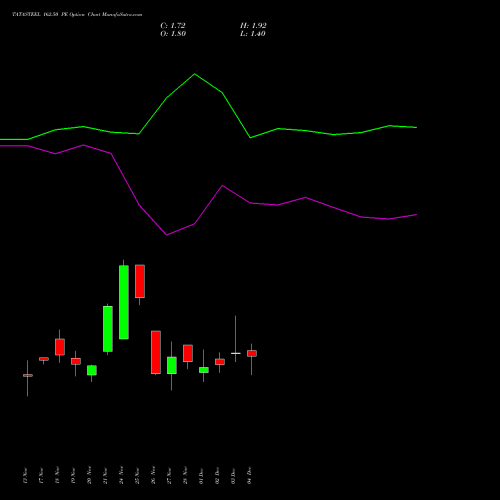500x500 pixels.
Task: Click the 21 Nov date label
Action: (x=105, y=476)
